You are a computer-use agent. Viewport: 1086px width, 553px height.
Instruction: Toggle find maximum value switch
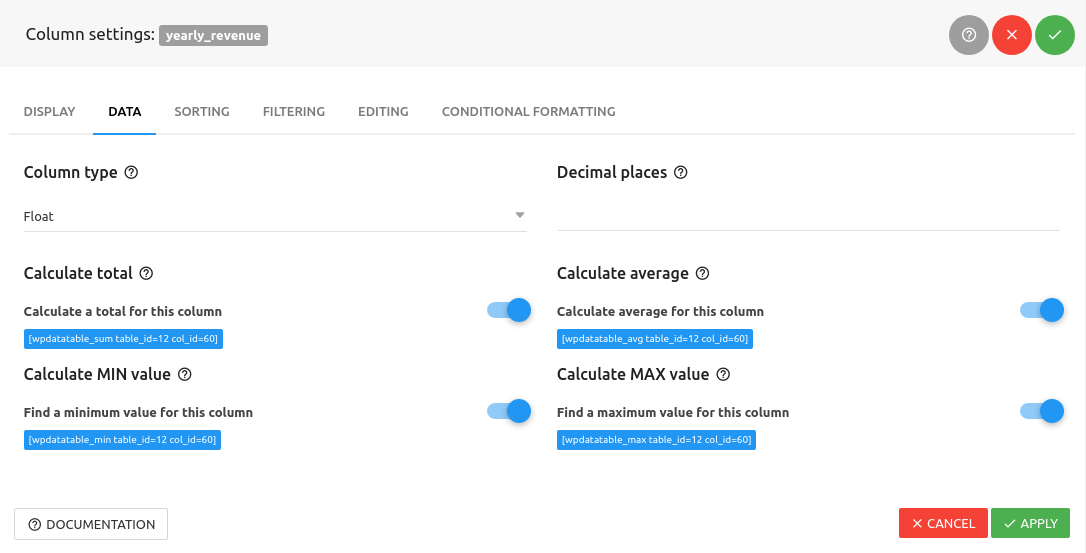(1042, 411)
